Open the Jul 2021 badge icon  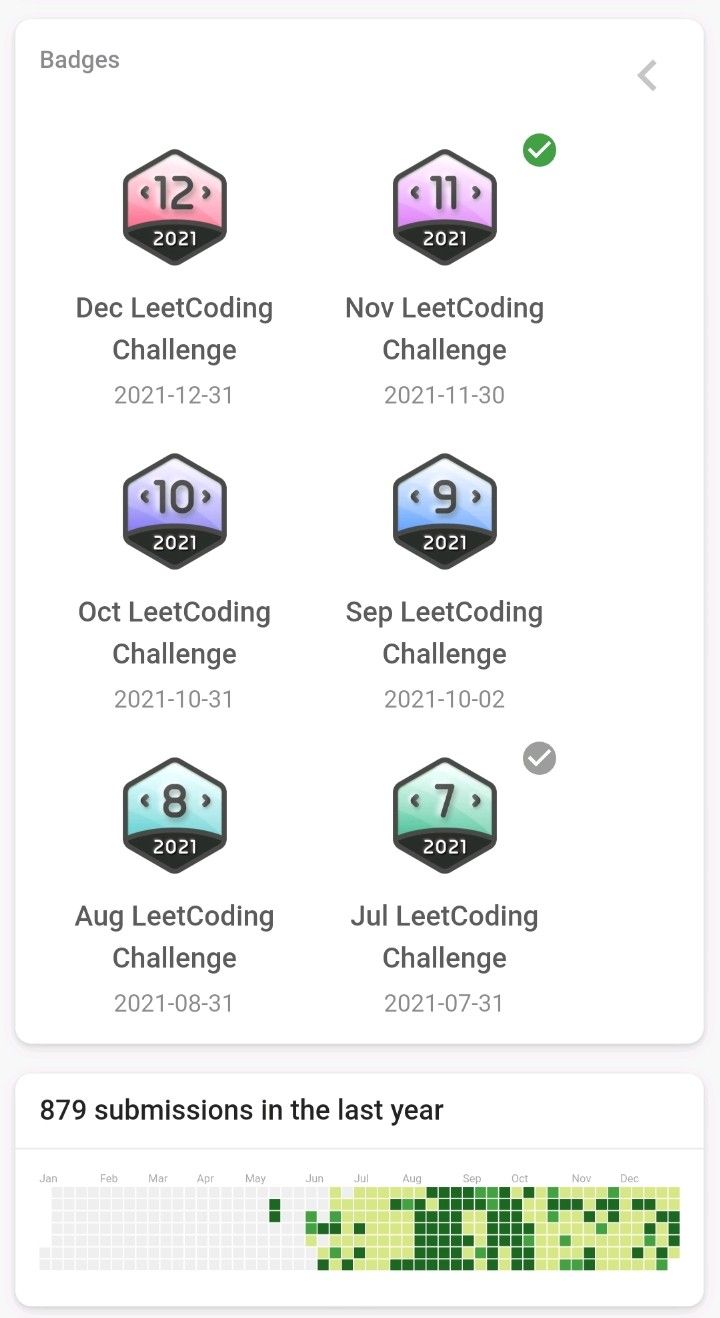(444, 815)
